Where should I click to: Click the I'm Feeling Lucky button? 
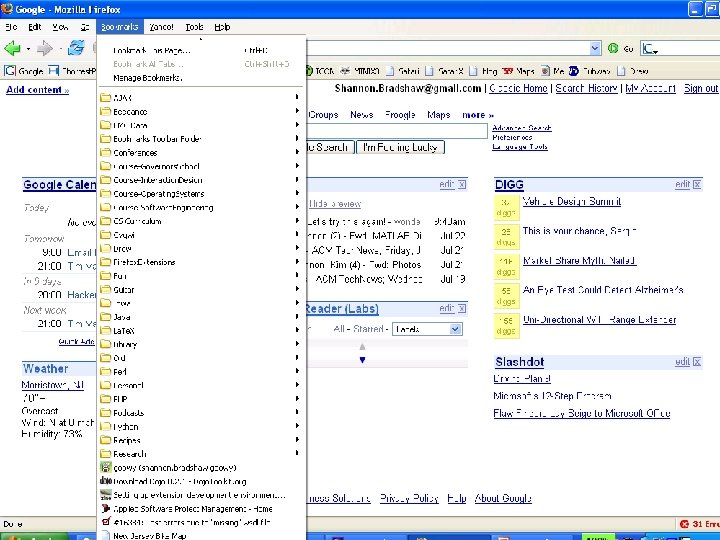pyautogui.click(x=400, y=147)
